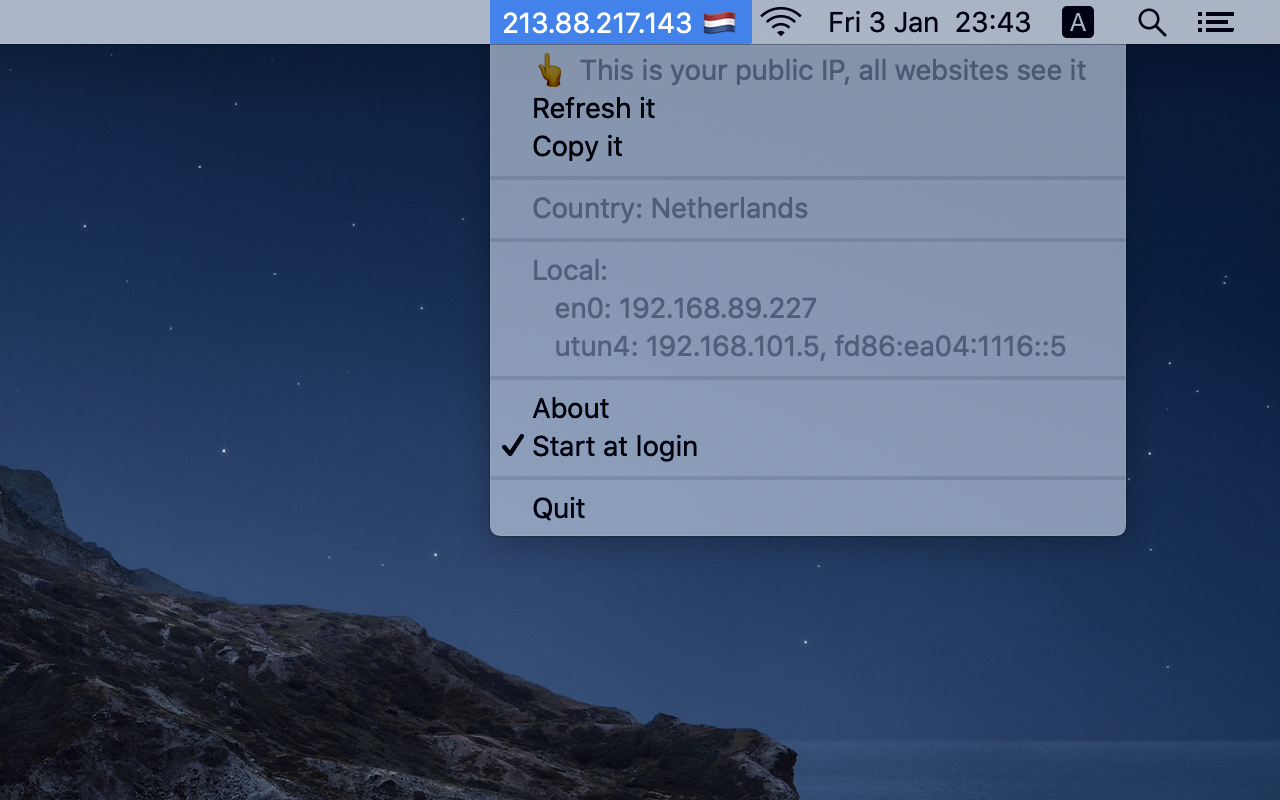Select "Quit" to exit the app

click(x=558, y=508)
